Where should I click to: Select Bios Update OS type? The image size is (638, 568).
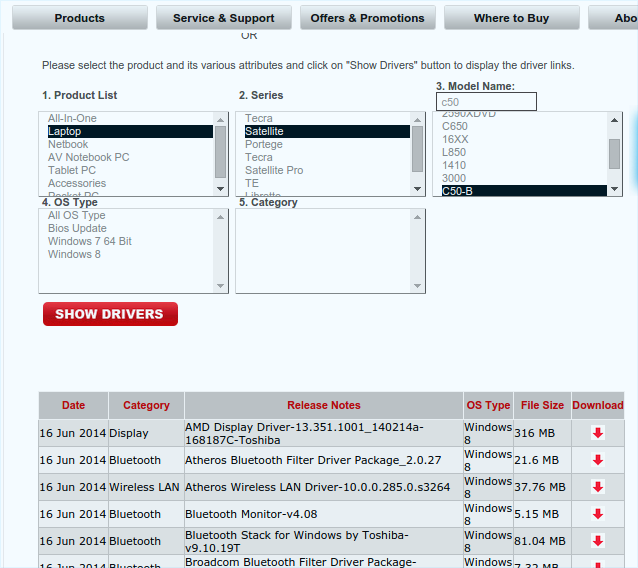coord(130,228)
